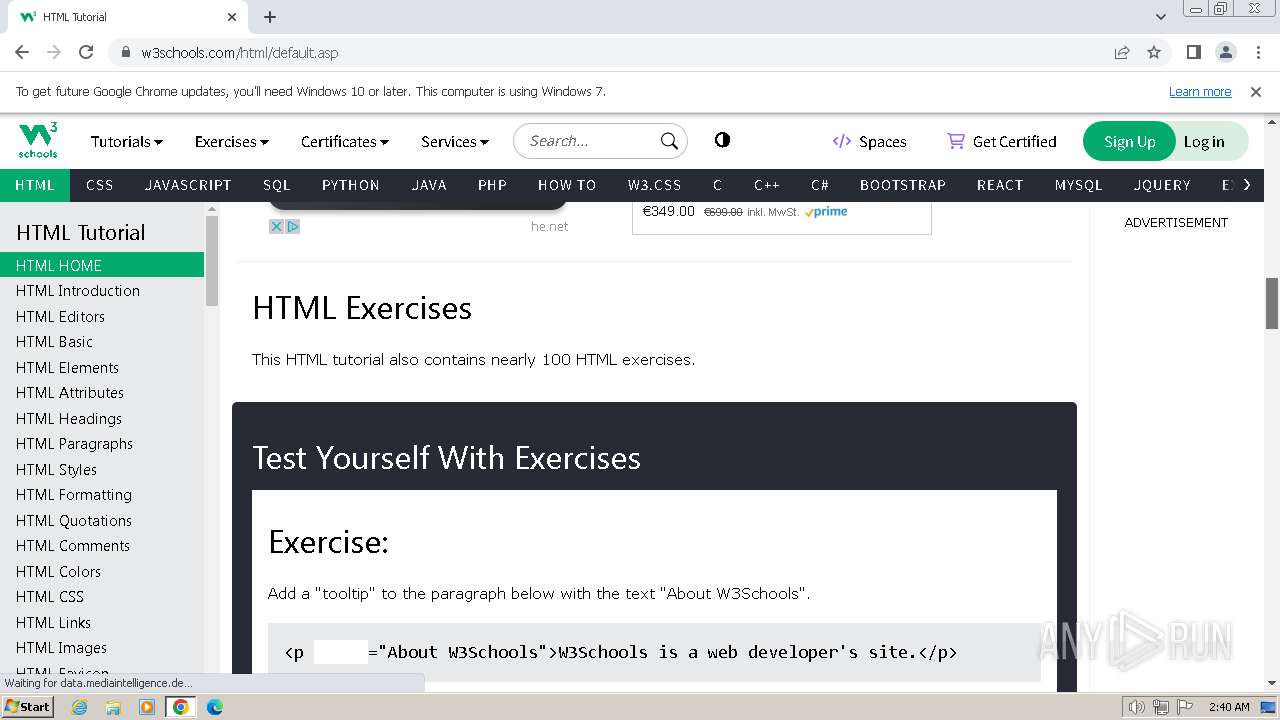The image size is (1280, 720).
Task: Expand the Services dropdown
Action: click(455, 141)
